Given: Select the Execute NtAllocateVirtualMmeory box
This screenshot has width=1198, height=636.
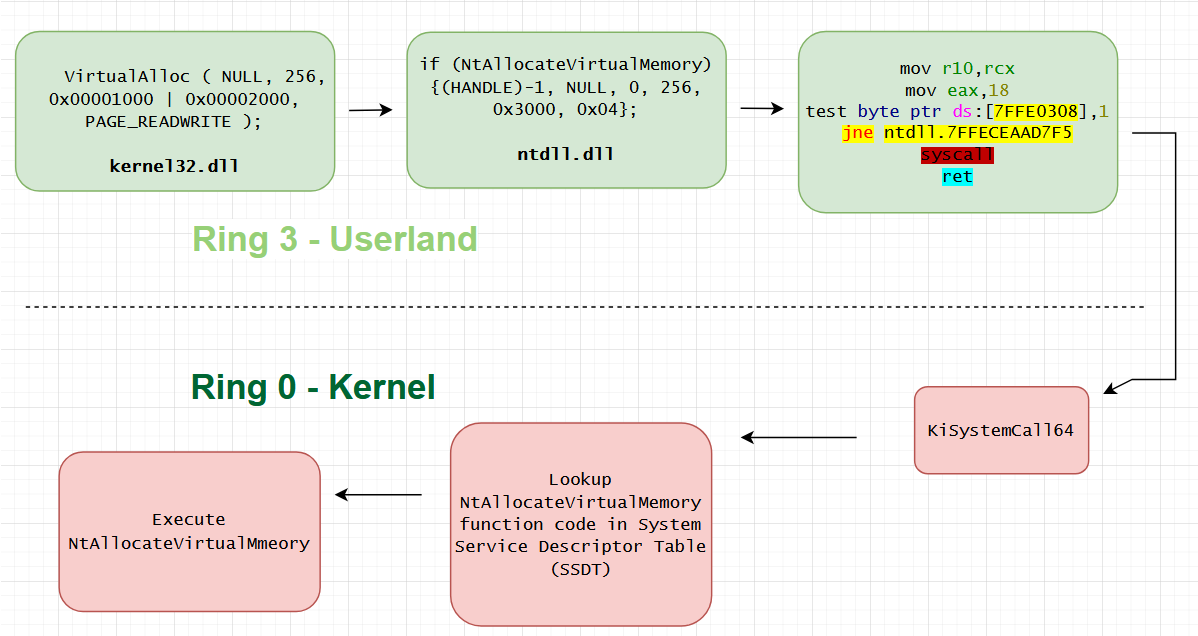Looking at the screenshot, I should point(189,531).
